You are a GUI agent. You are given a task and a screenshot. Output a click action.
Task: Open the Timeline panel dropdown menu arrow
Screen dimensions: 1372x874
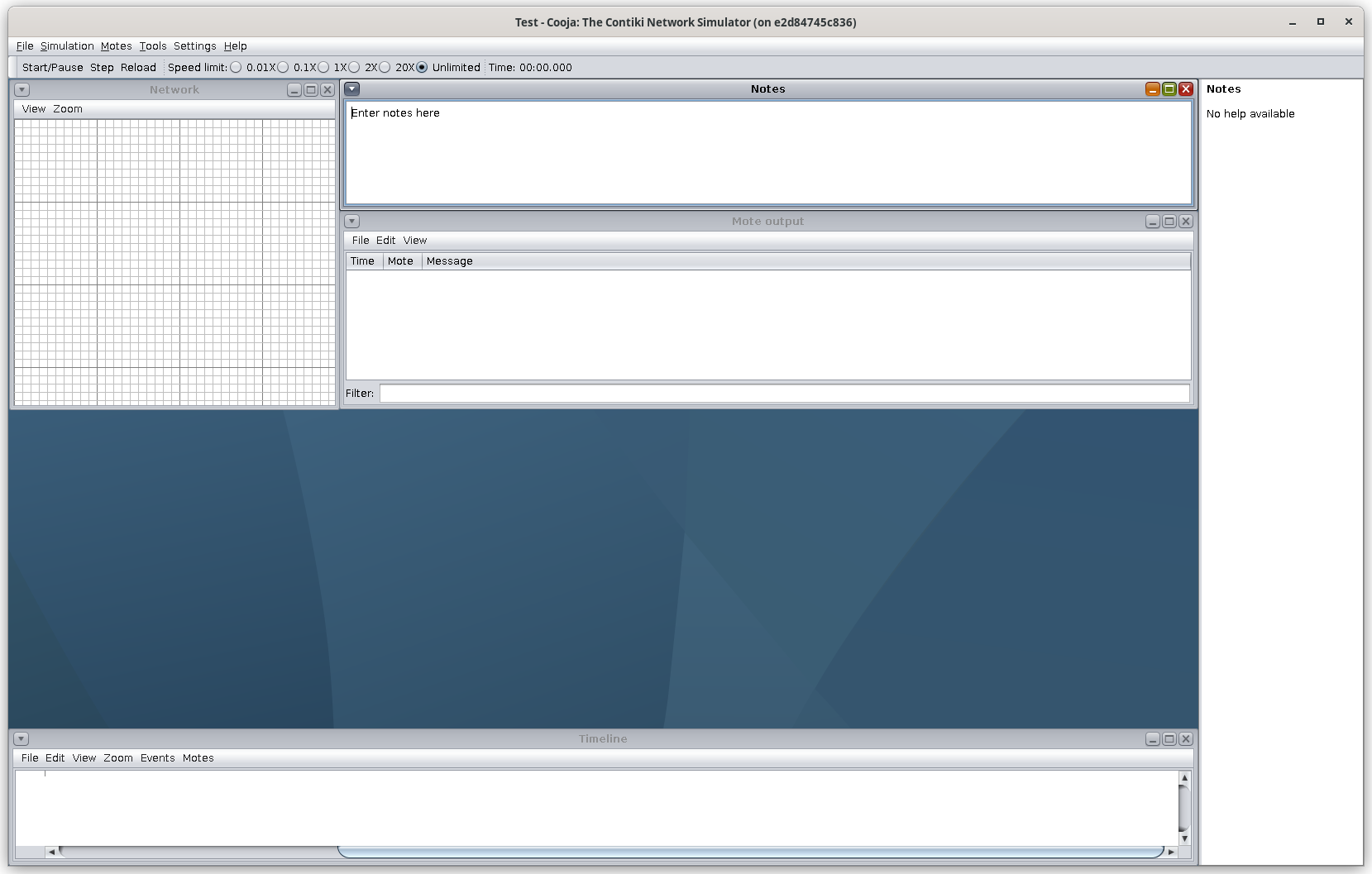pos(22,738)
